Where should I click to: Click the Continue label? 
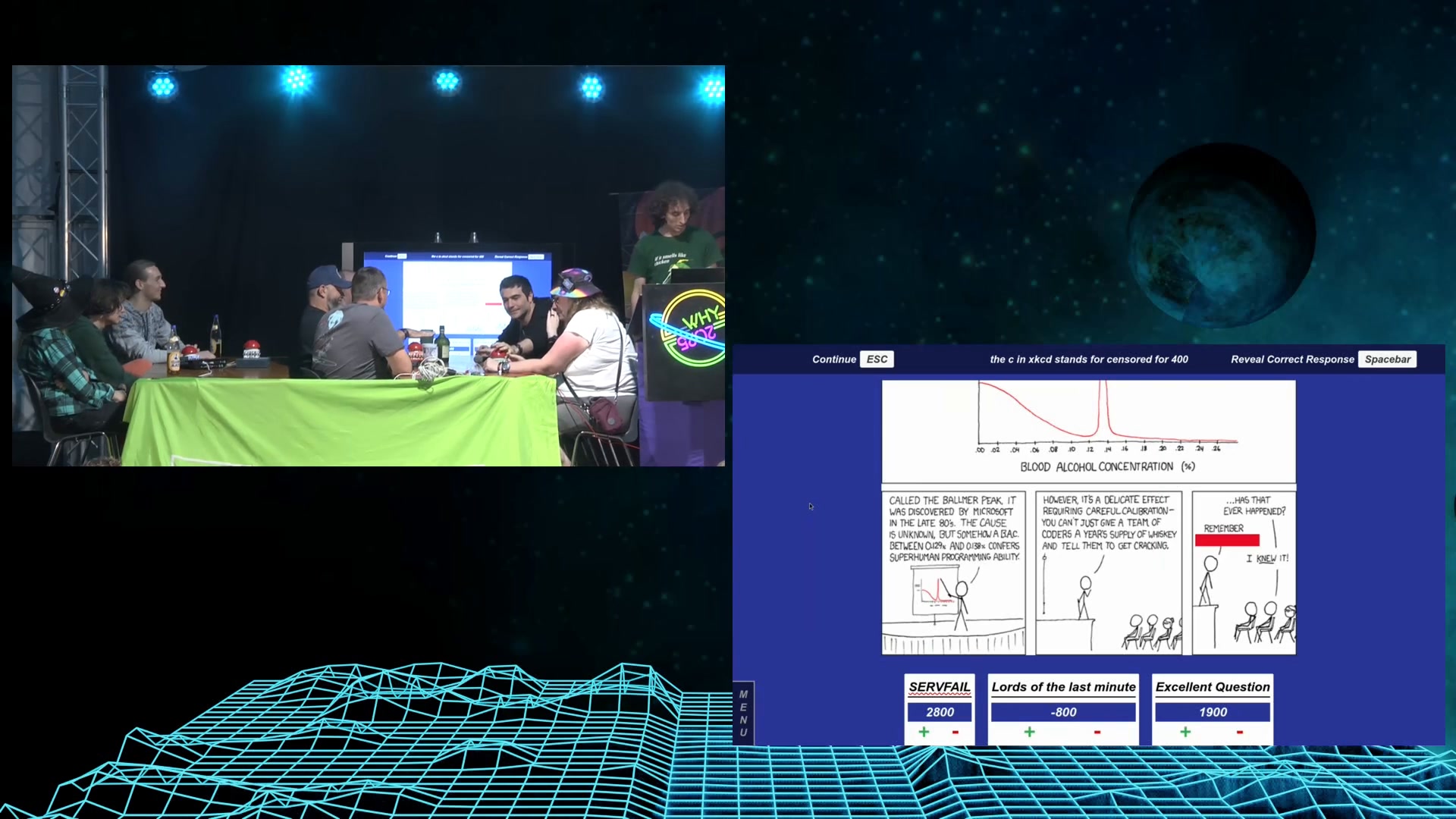pyautogui.click(x=834, y=359)
